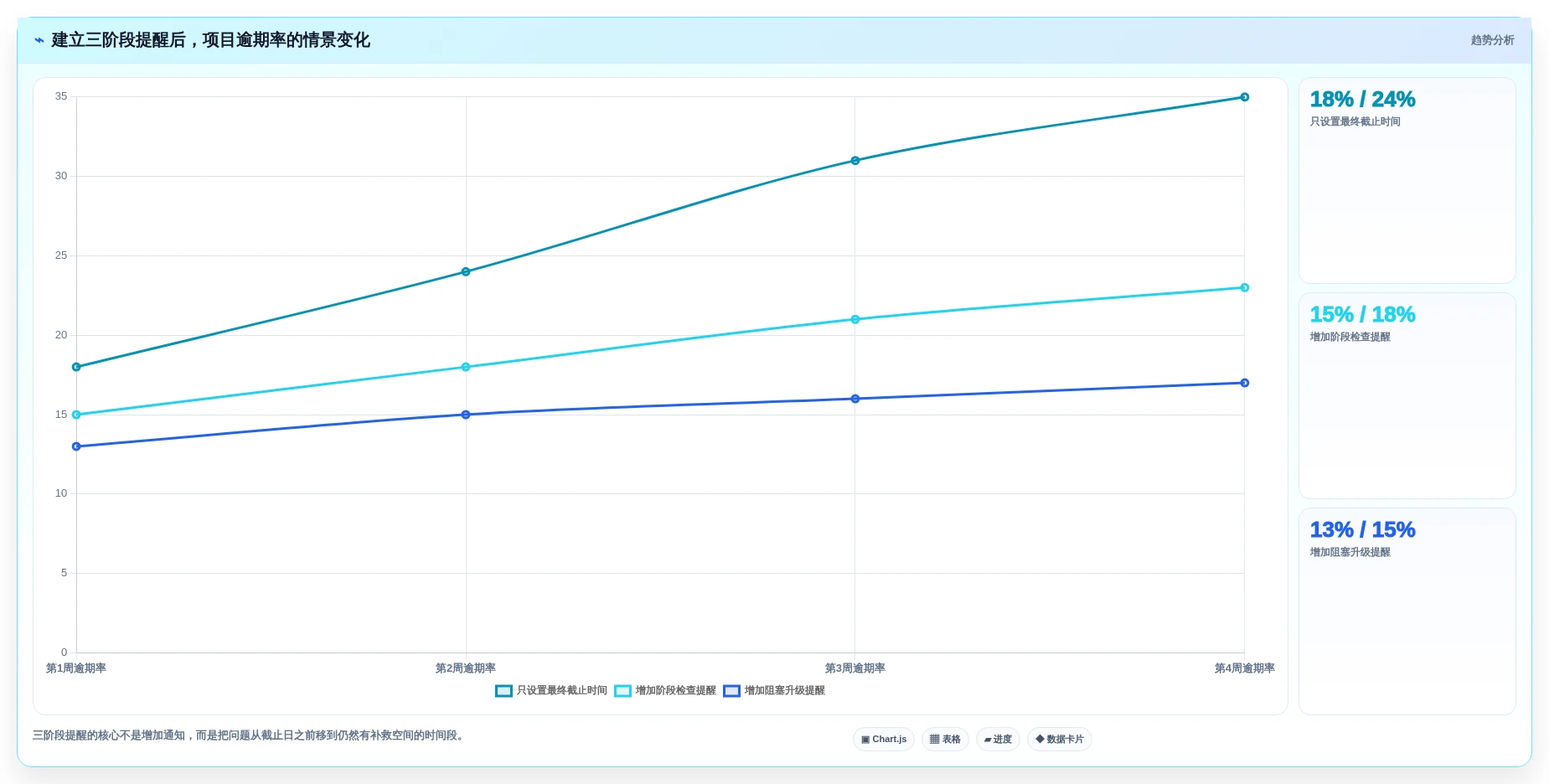Click the 增加阻塞升级提醒 card caption
The height and width of the screenshot is (784, 1549).
pyautogui.click(x=1350, y=552)
